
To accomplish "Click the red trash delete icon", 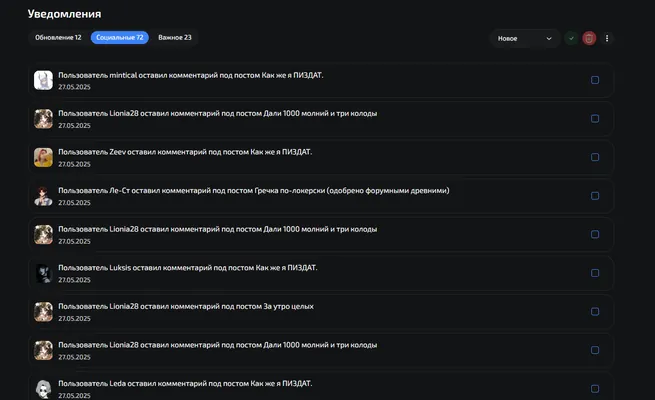I will pyautogui.click(x=589, y=38).
